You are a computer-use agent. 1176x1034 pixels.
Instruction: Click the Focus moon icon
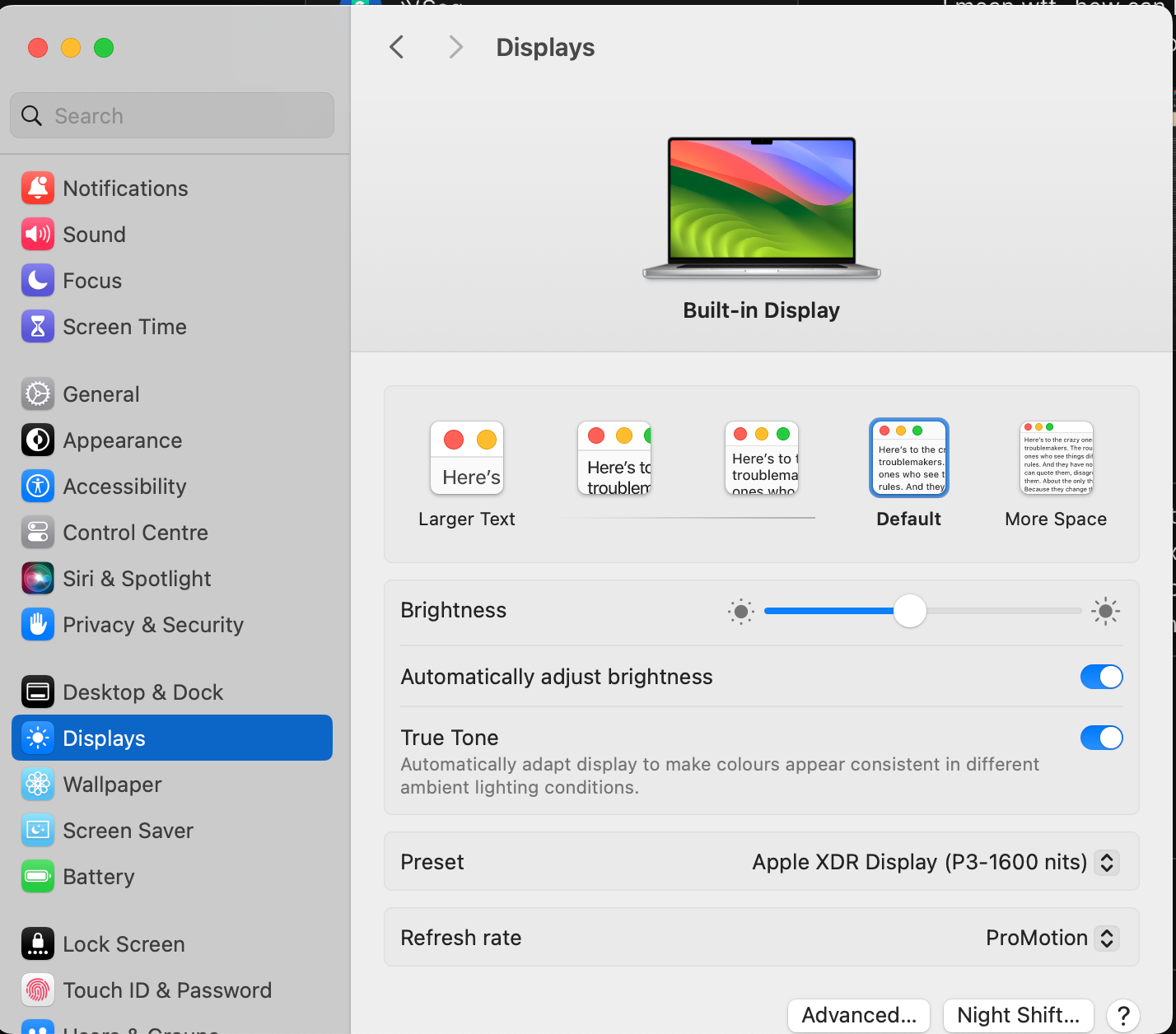click(x=38, y=281)
